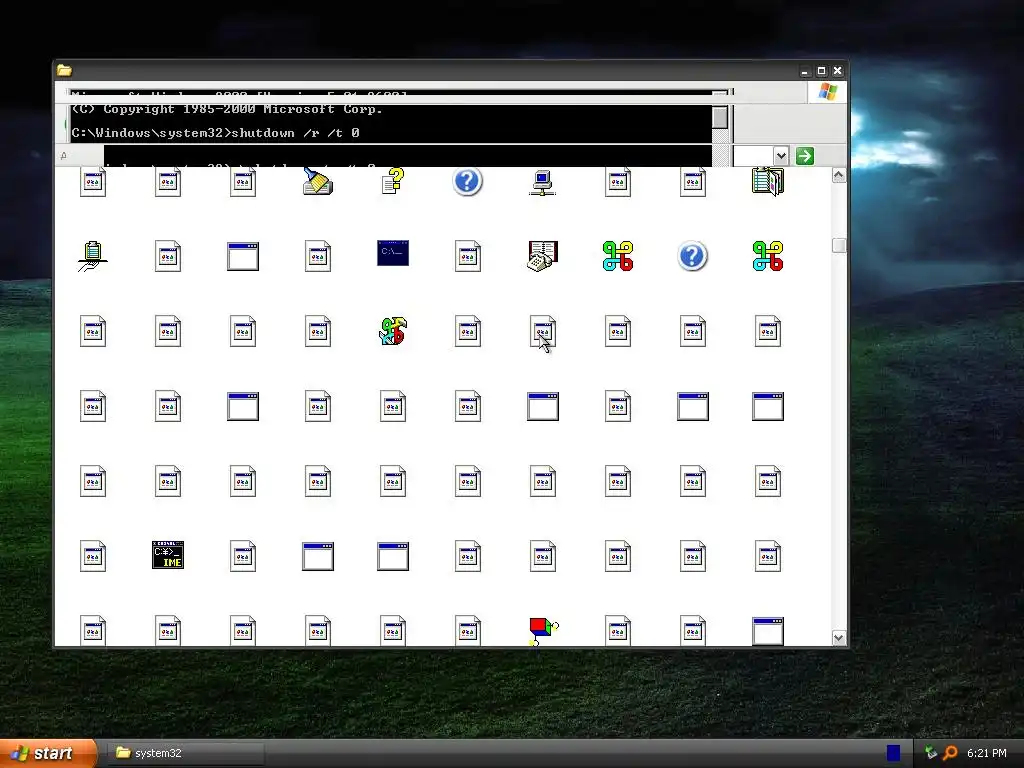Click the blue square icon on the taskbar
Viewport: 1024px width, 768px height.
[x=893, y=753]
